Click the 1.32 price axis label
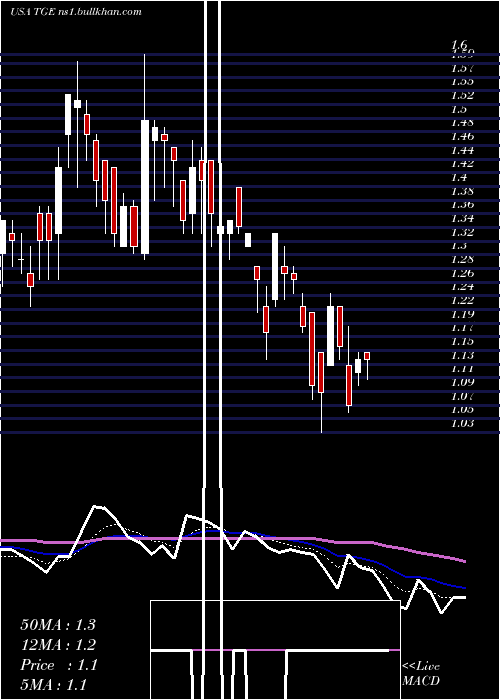Screen dimensions: 500x700 click(462, 233)
